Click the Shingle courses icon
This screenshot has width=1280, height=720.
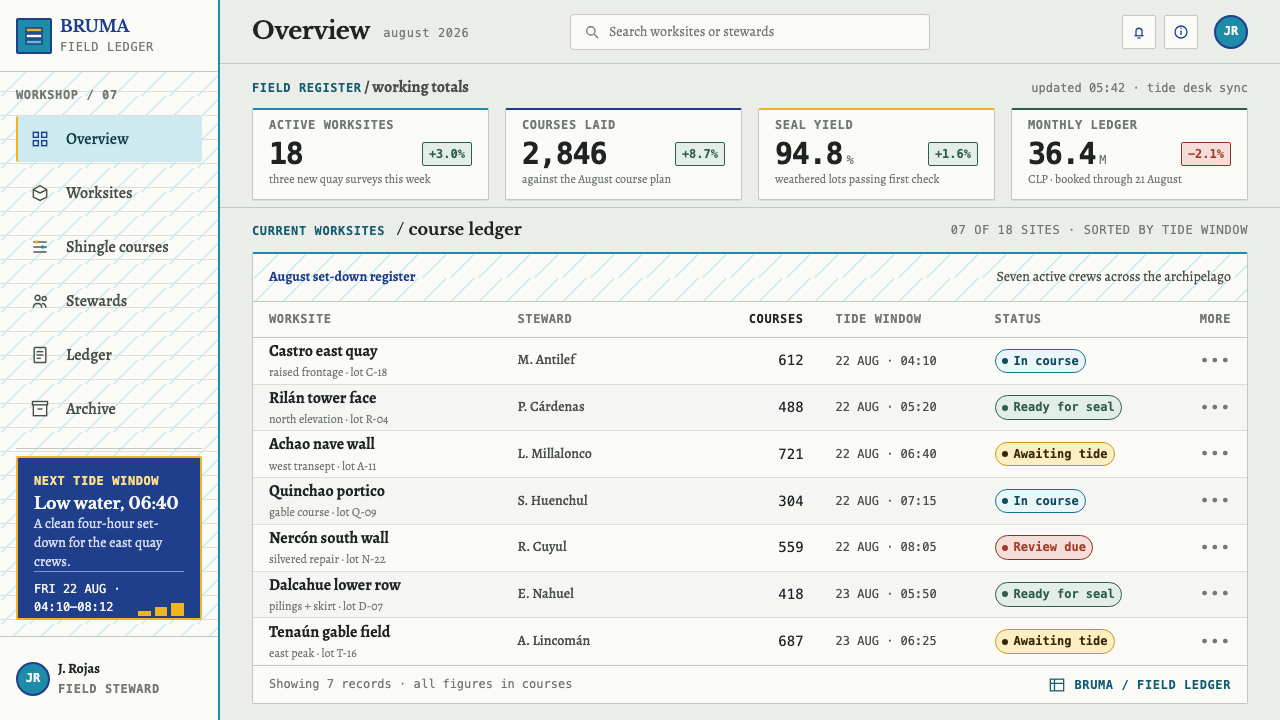(40, 247)
